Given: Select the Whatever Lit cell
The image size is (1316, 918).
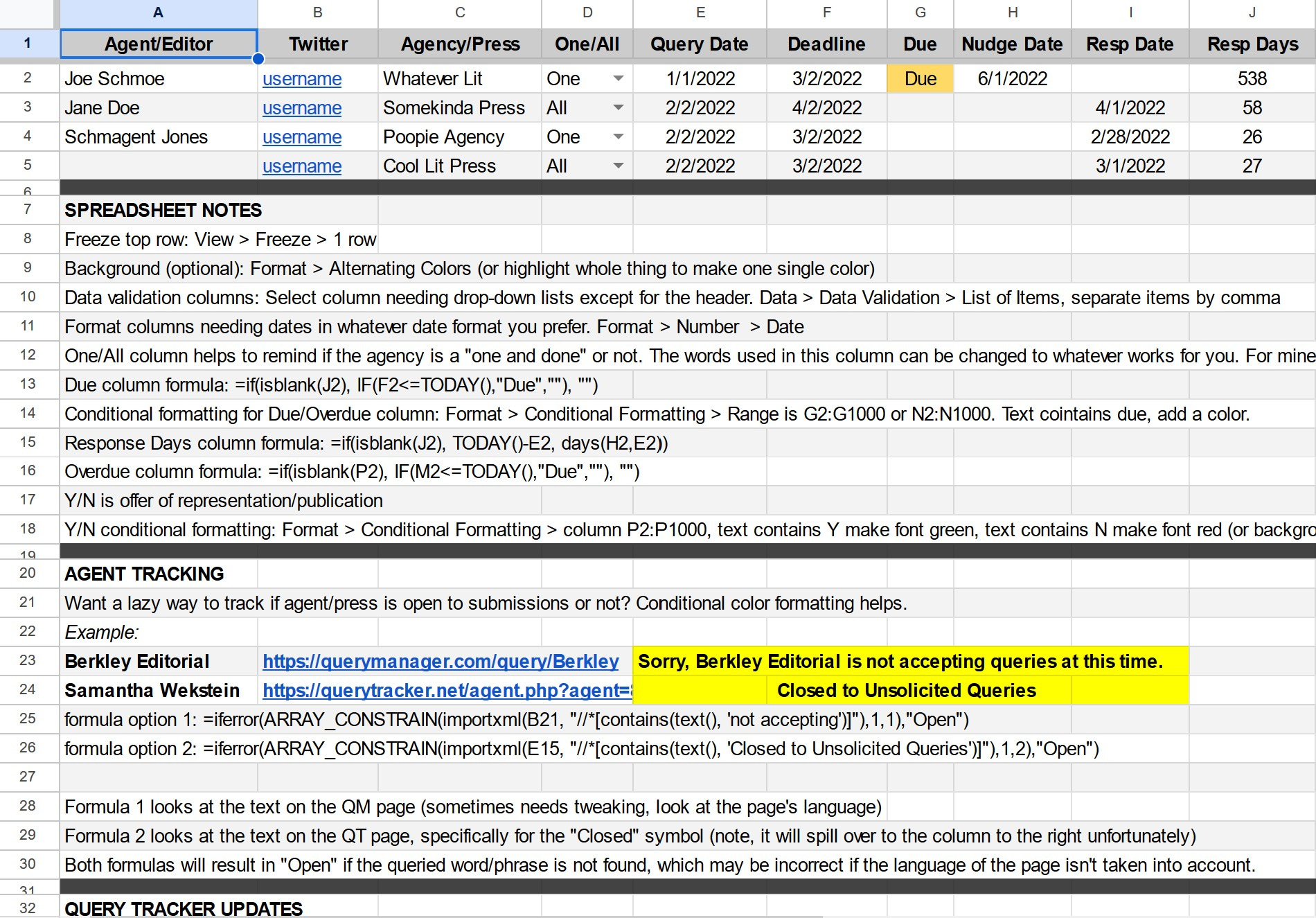Looking at the screenshot, I should click(460, 79).
